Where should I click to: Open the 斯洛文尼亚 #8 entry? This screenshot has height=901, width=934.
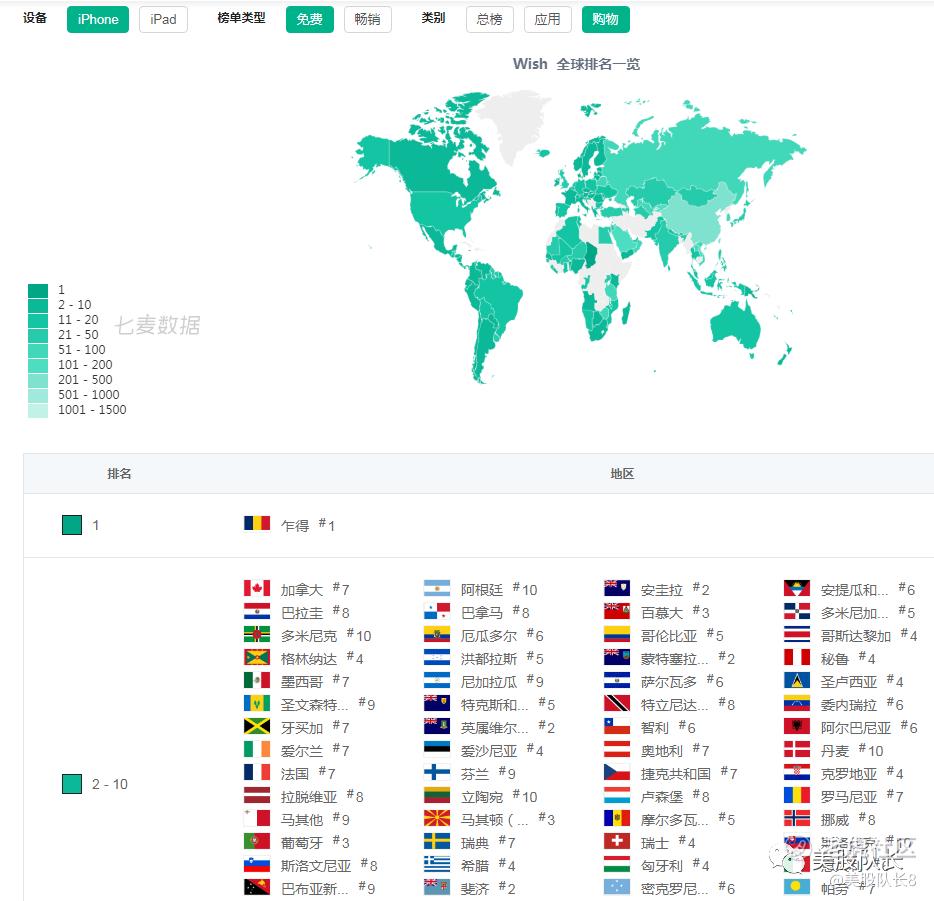click(311, 865)
